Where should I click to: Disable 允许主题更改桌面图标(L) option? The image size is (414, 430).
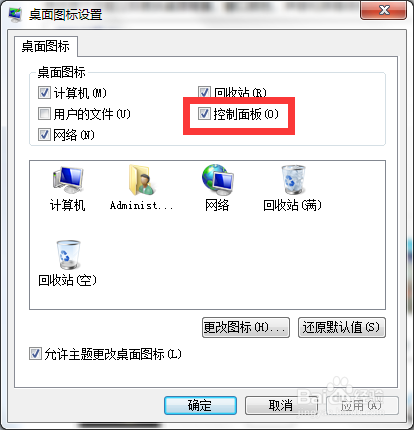(35, 354)
